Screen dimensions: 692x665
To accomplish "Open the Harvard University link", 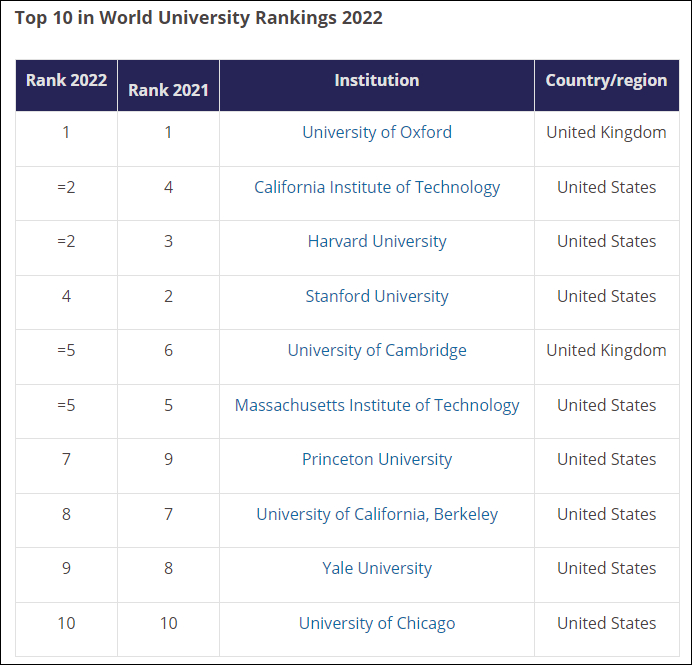I will pos(377,241).
